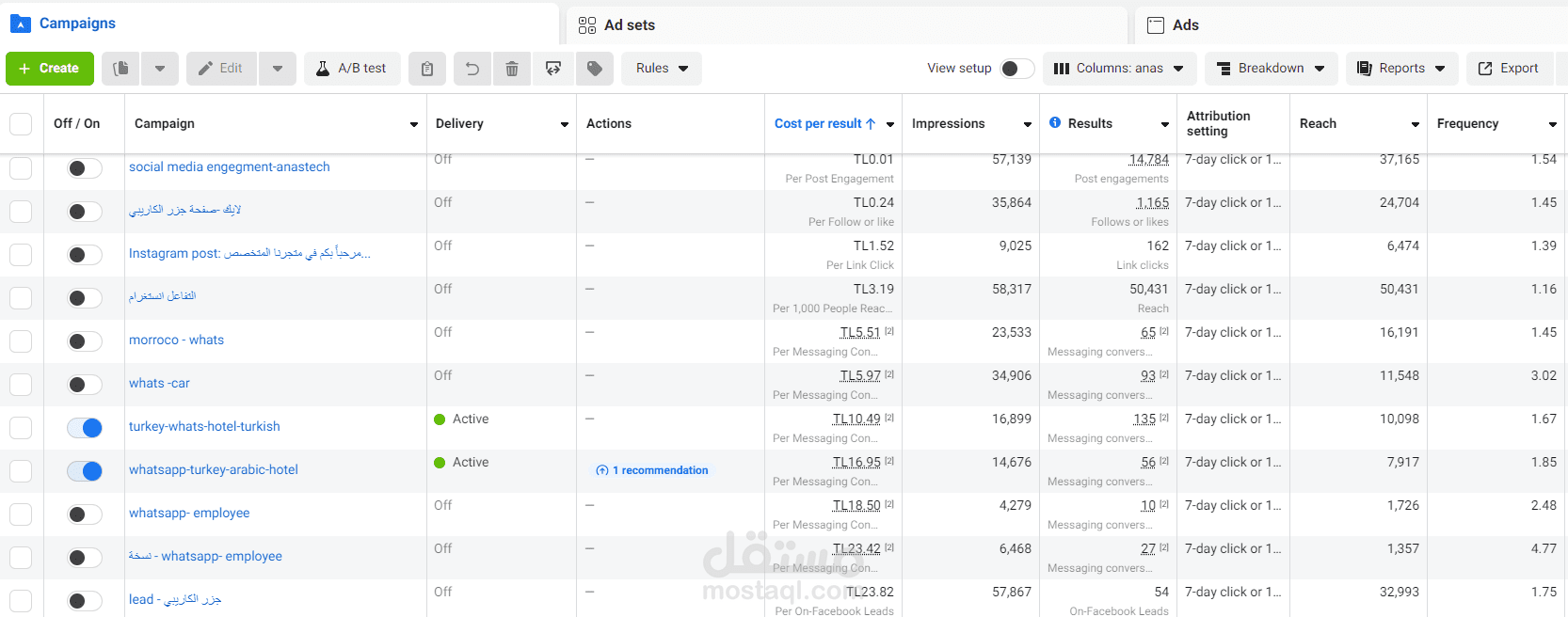Click the Ads tab square icon

pos(1156,25)
